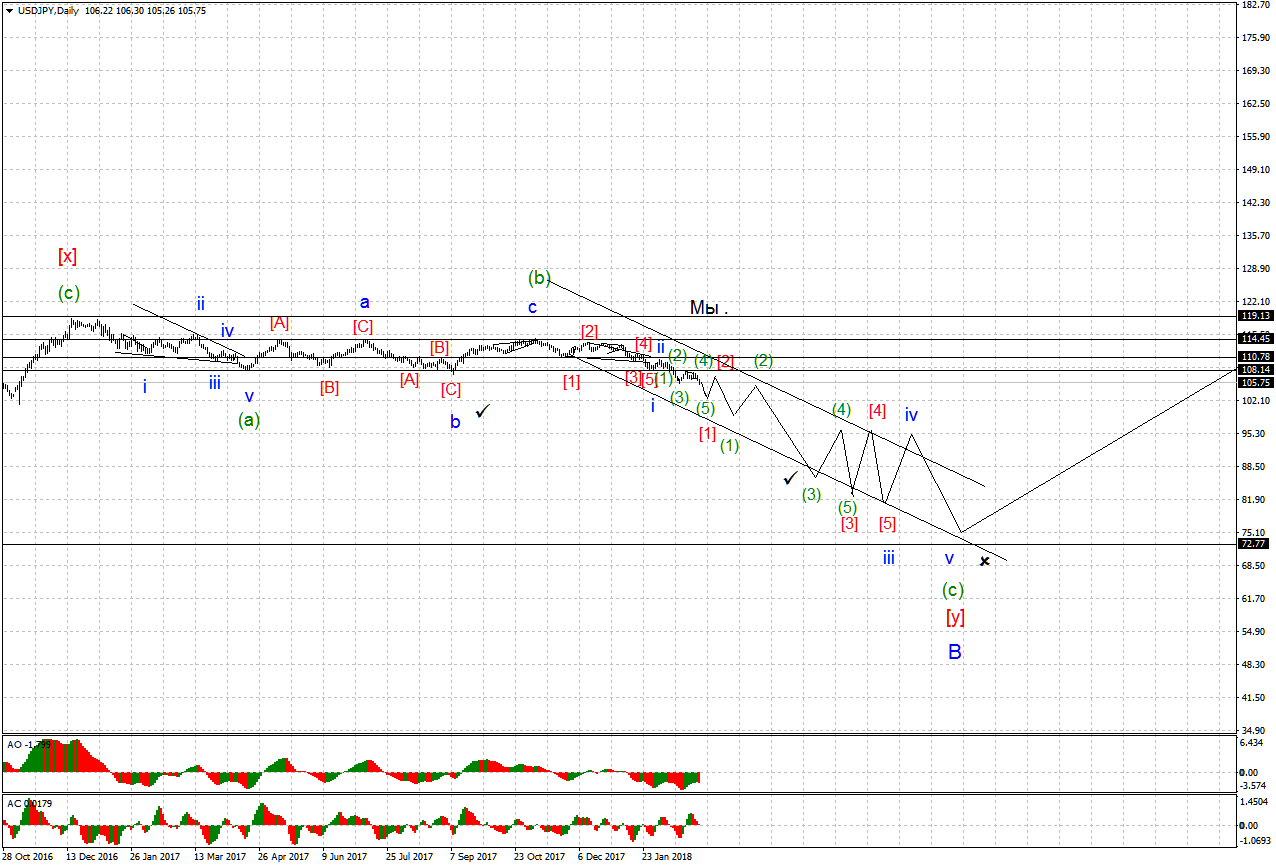Click the 110.78 price level tag
The height and width of the screenshot is (868, 1276).
[1254, 357]
